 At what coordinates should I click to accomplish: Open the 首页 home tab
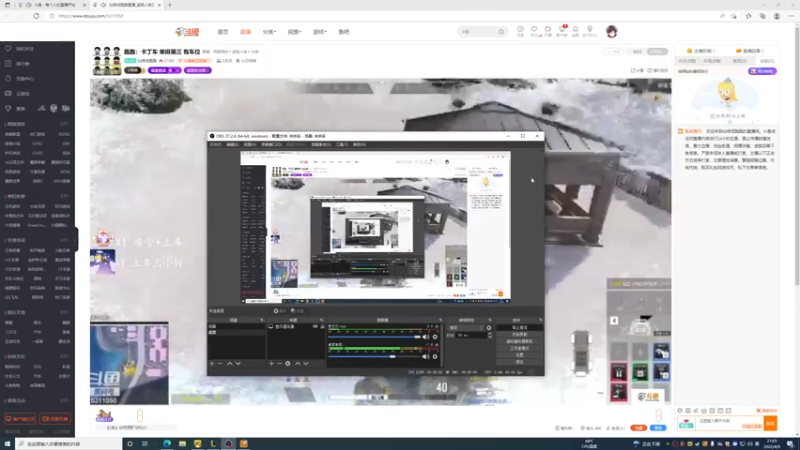223,32
